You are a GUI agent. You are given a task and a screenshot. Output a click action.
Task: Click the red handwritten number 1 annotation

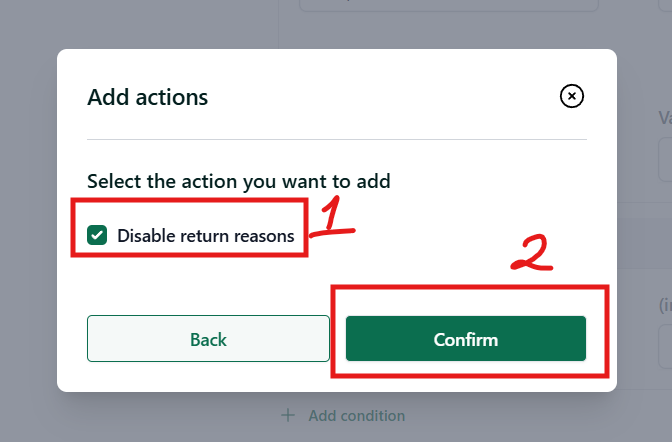[332, 216]
